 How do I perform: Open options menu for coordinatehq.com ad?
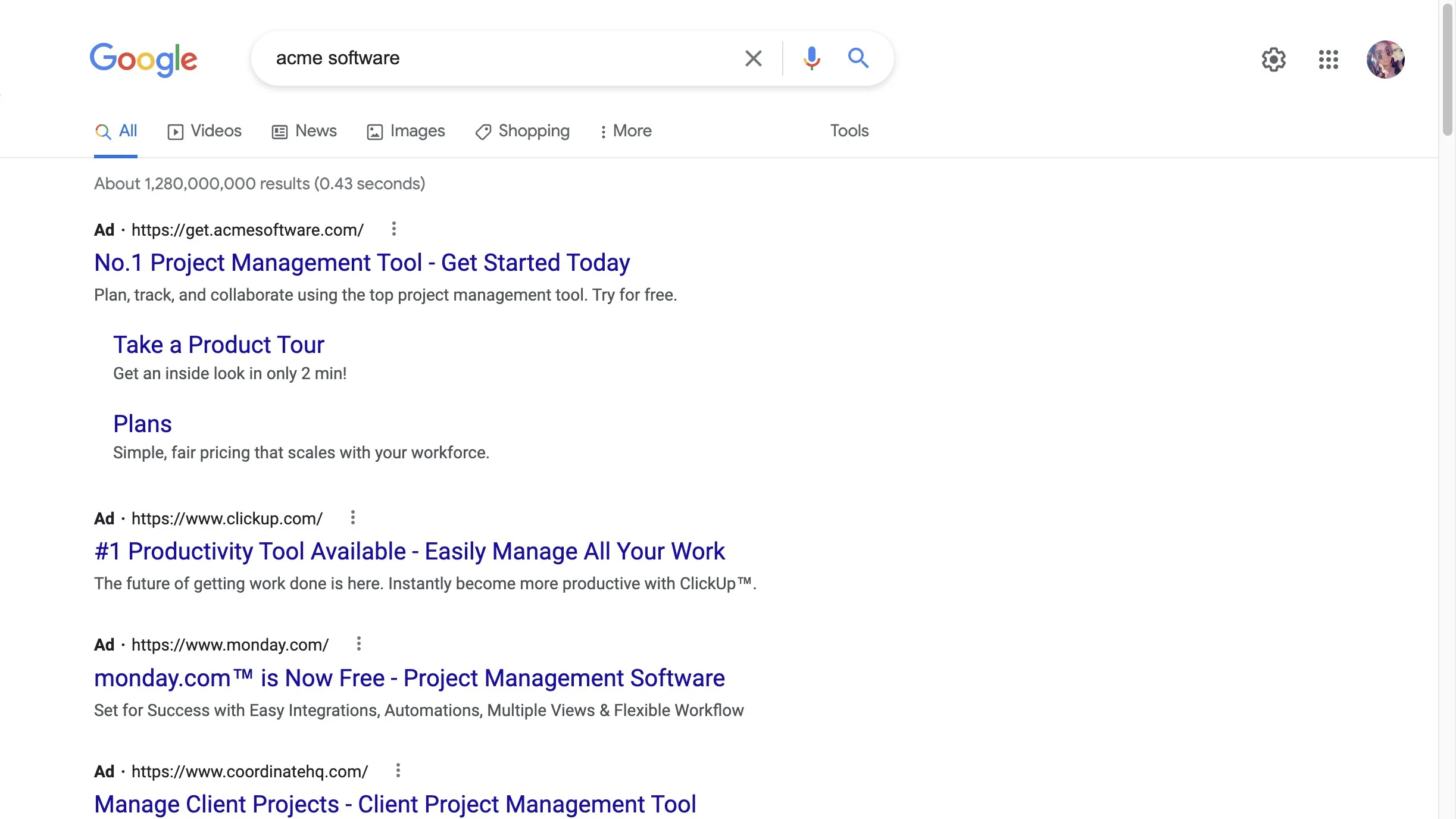pos(398,771)
